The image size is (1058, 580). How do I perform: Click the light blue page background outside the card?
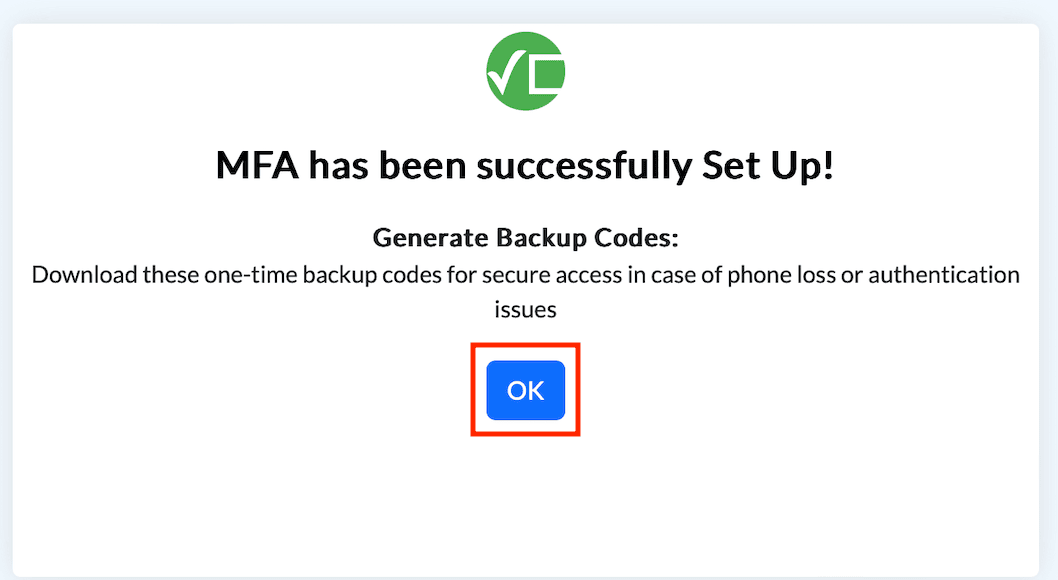(5, 300)
